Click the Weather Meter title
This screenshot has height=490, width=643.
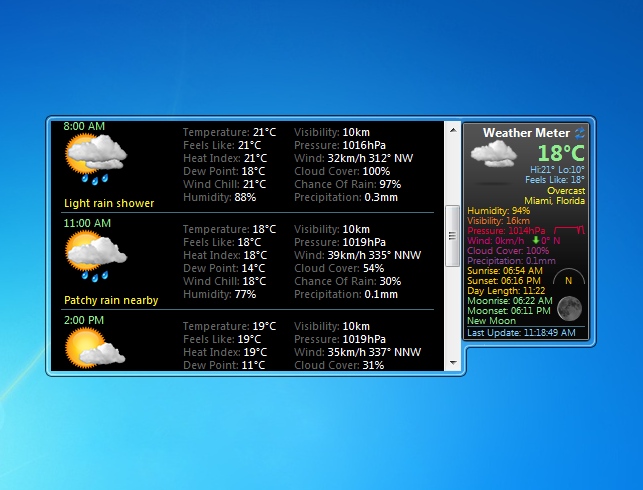click(526, 133)
